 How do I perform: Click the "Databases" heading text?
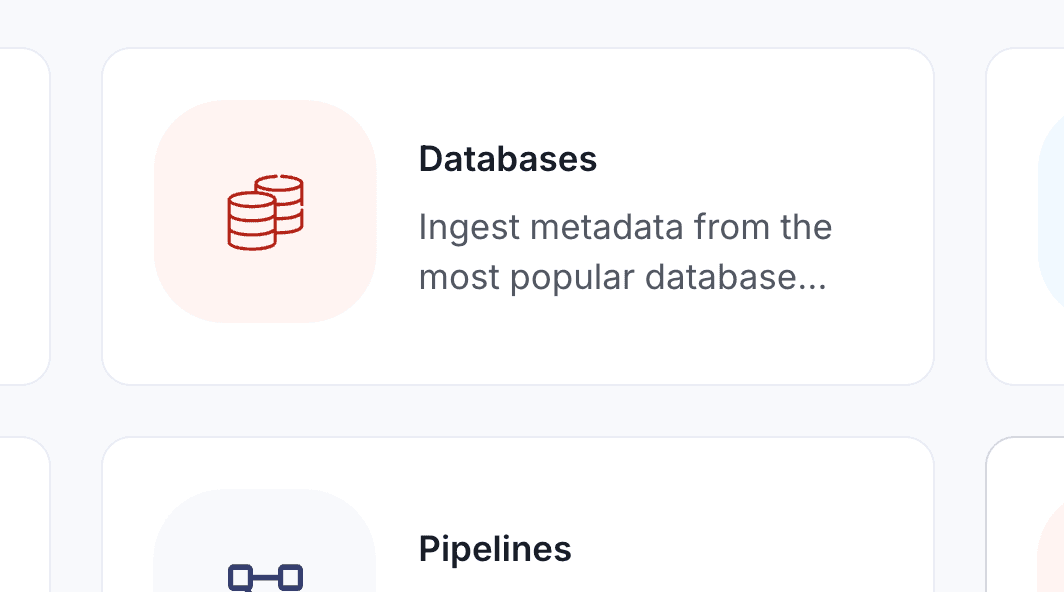507,159
